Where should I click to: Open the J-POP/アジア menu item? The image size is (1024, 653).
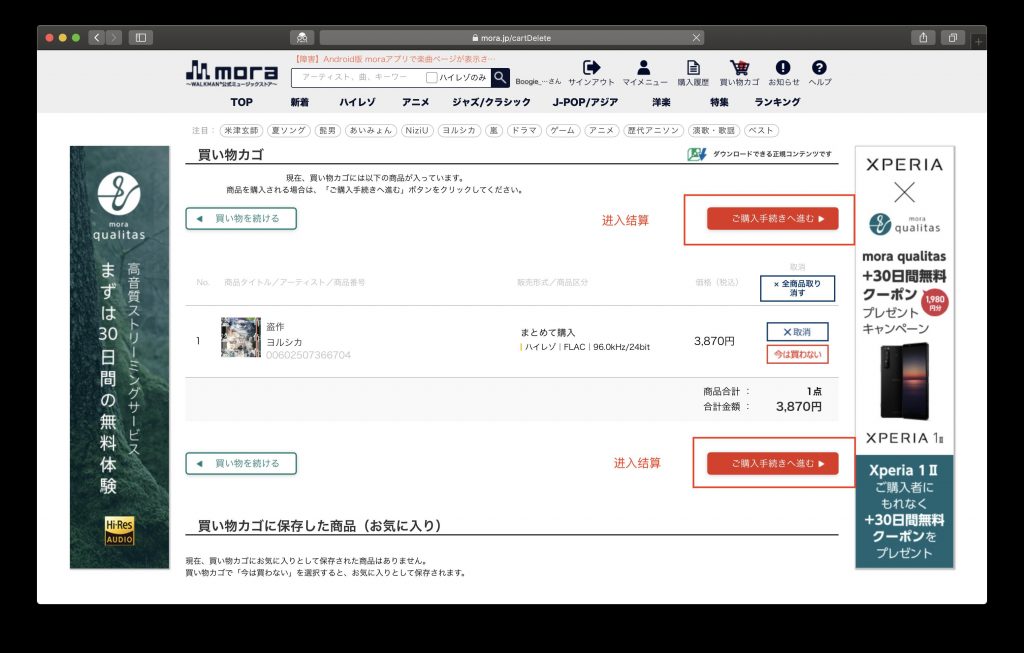(585, 102)
